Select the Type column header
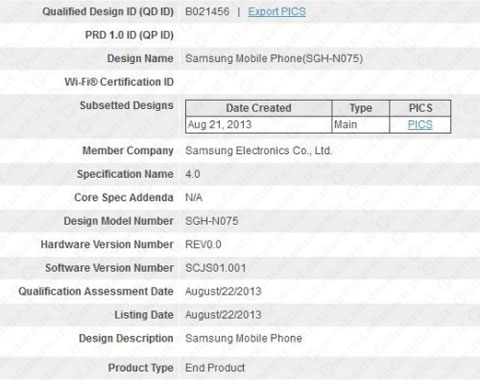480x380 pixels. (361, 108)
